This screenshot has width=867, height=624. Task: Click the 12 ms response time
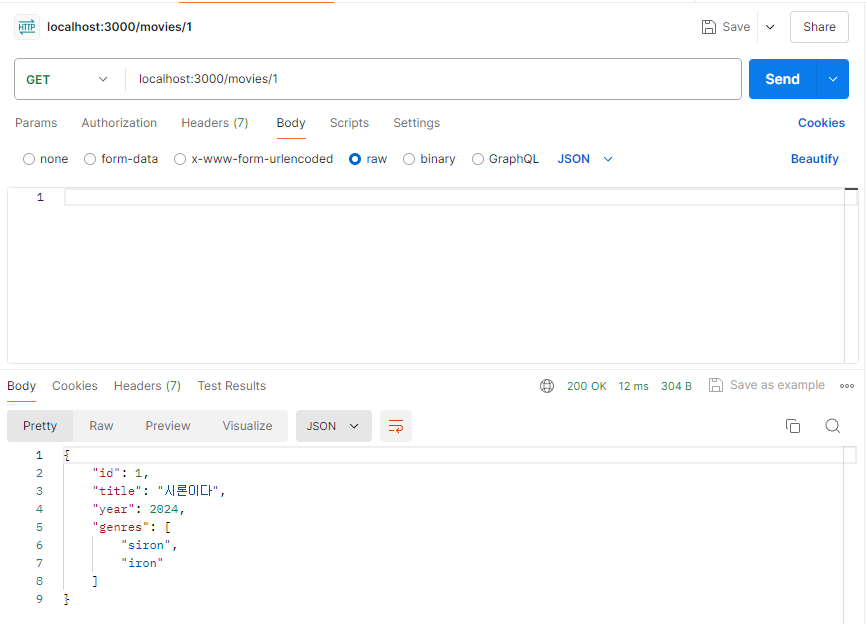pos(633,386)
